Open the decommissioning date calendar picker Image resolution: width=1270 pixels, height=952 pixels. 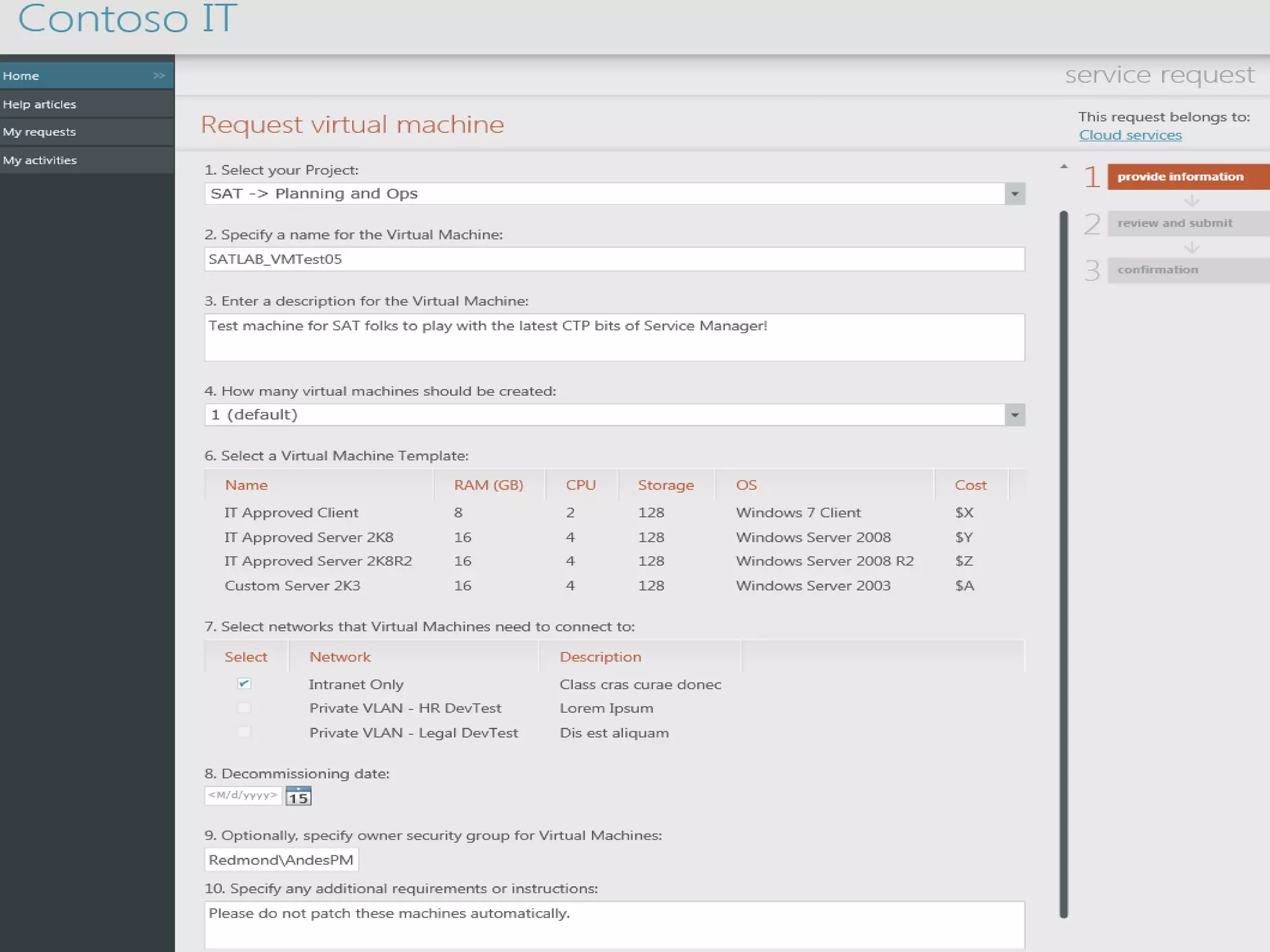pos(298,796)
